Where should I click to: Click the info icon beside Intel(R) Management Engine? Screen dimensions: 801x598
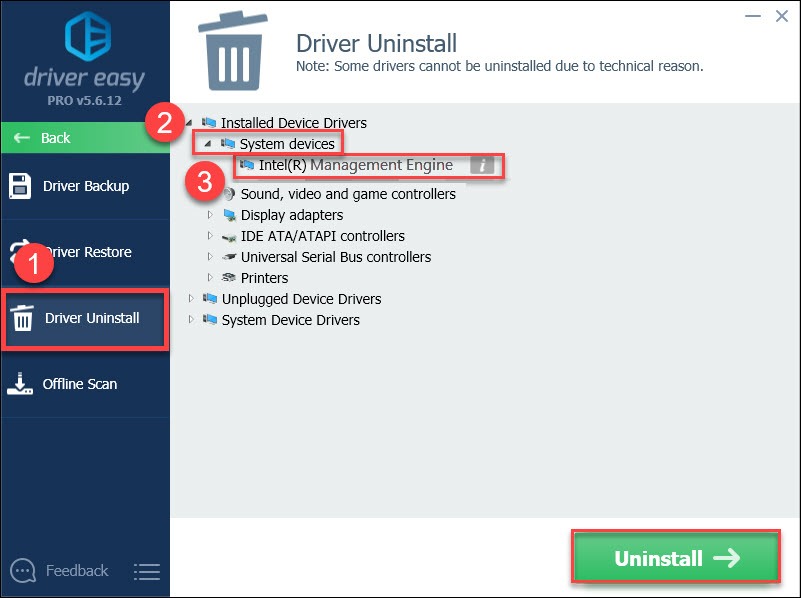[481, 165]
